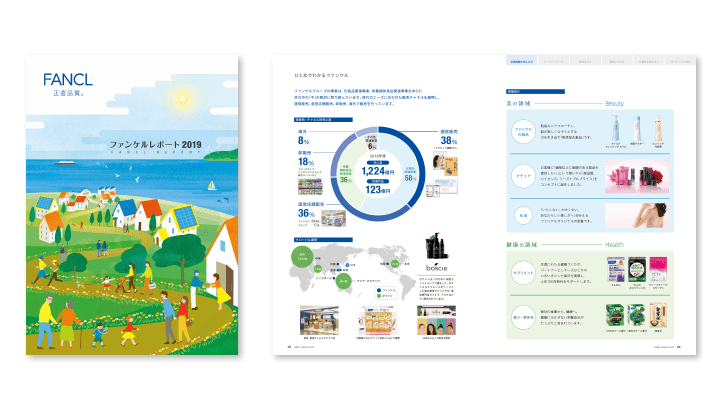720x400 pixels.
Task: Click the blue business introduction label on right page
Action: 535,91
